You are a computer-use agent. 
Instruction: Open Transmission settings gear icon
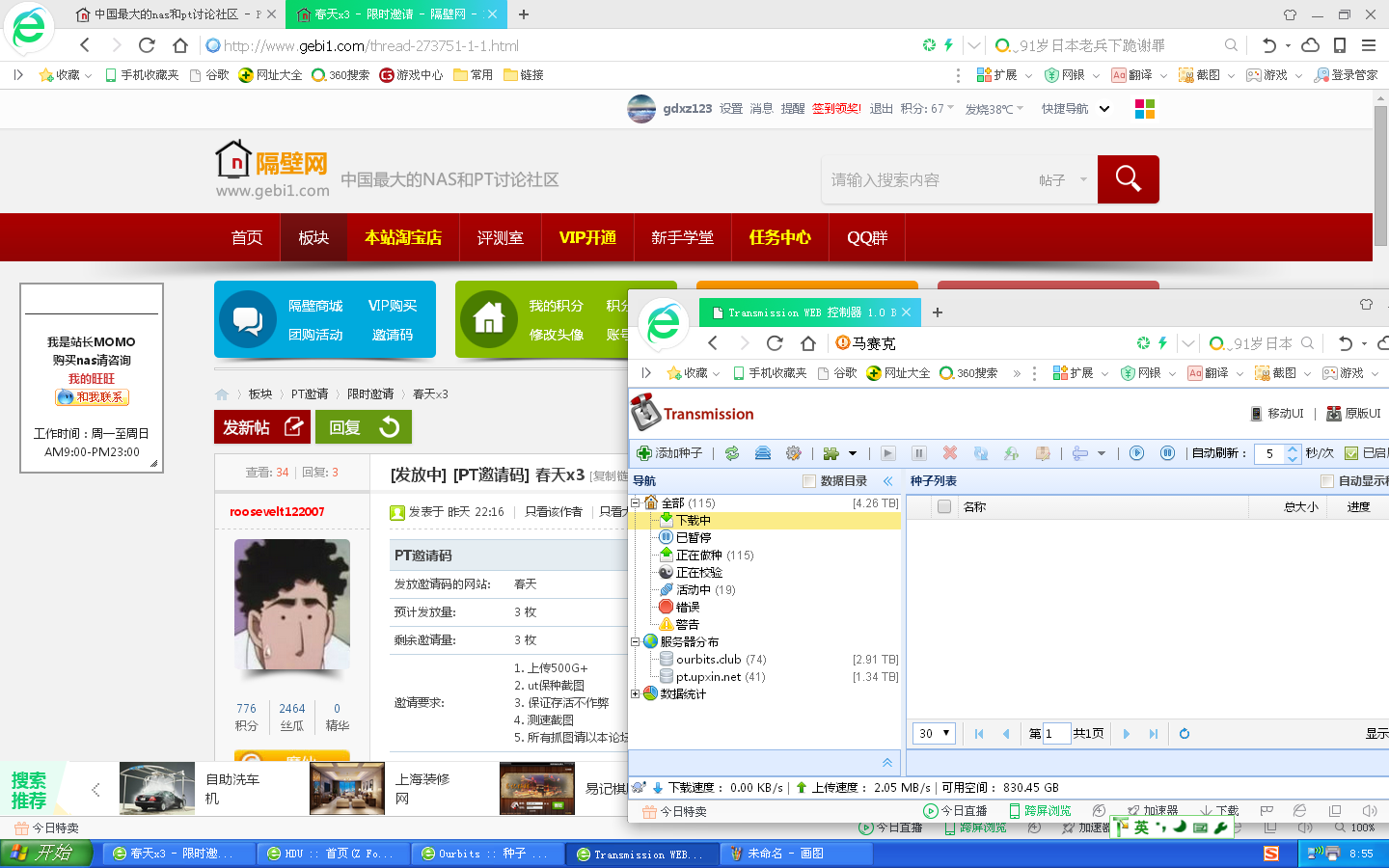point(794,453)
